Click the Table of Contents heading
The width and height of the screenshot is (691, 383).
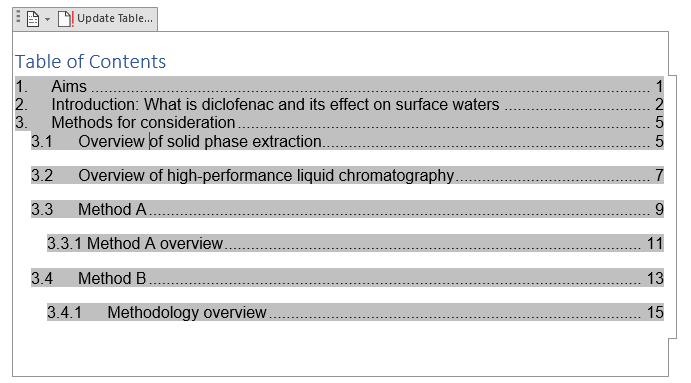90,62
